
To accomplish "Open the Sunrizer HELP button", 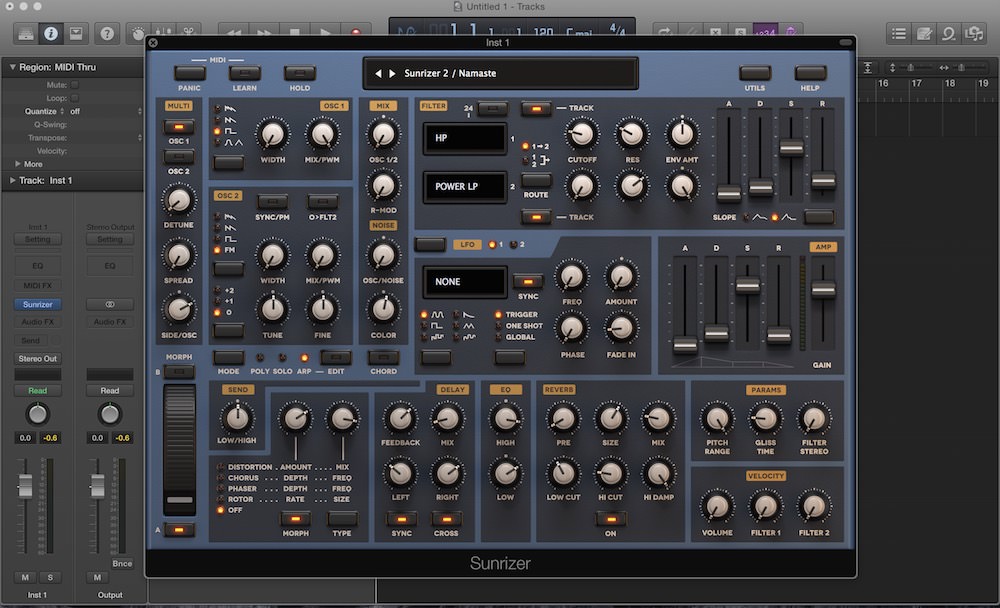I will tap(810, 73).
